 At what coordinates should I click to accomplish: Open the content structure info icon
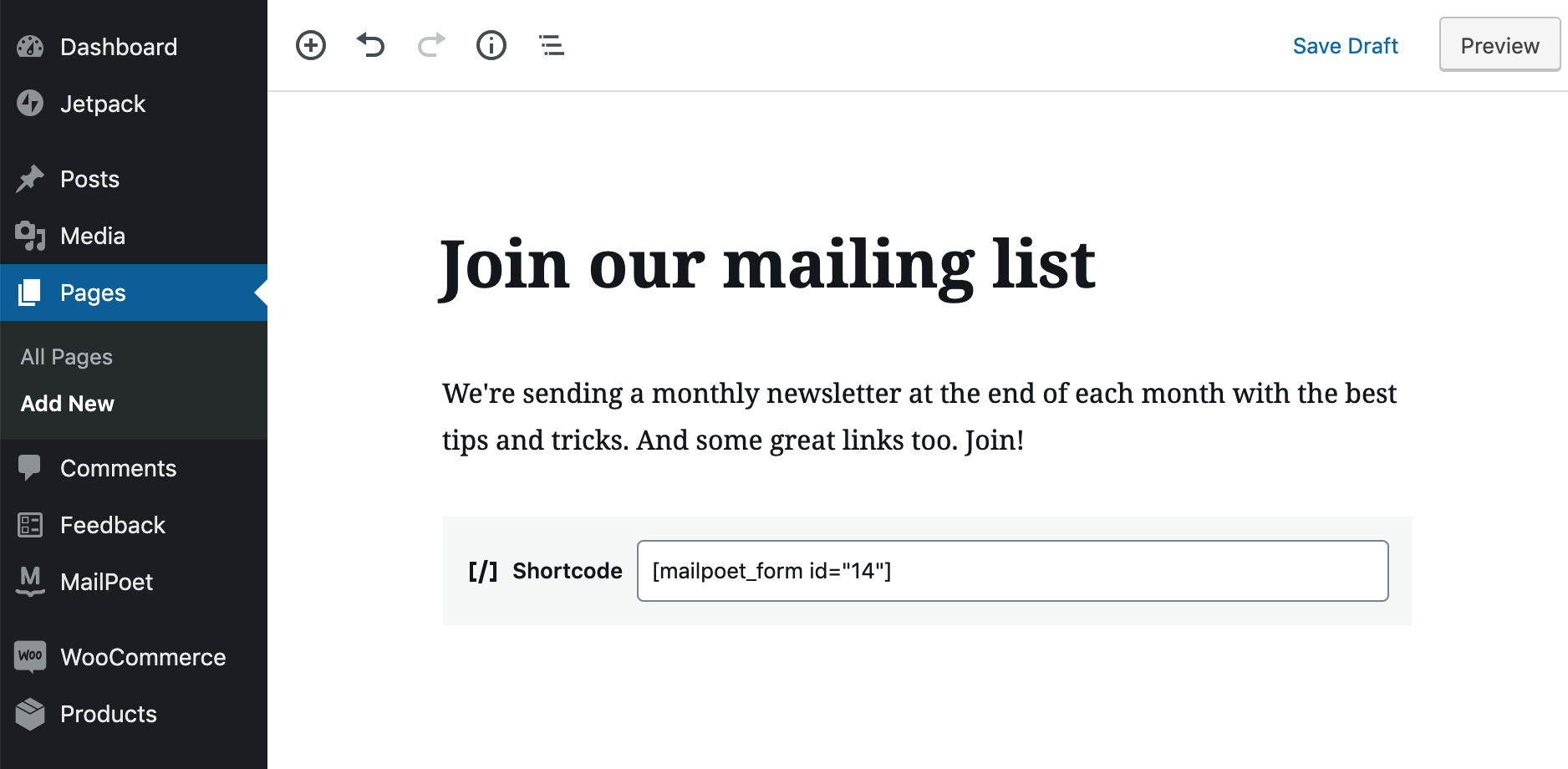click(x=491, y=45)
